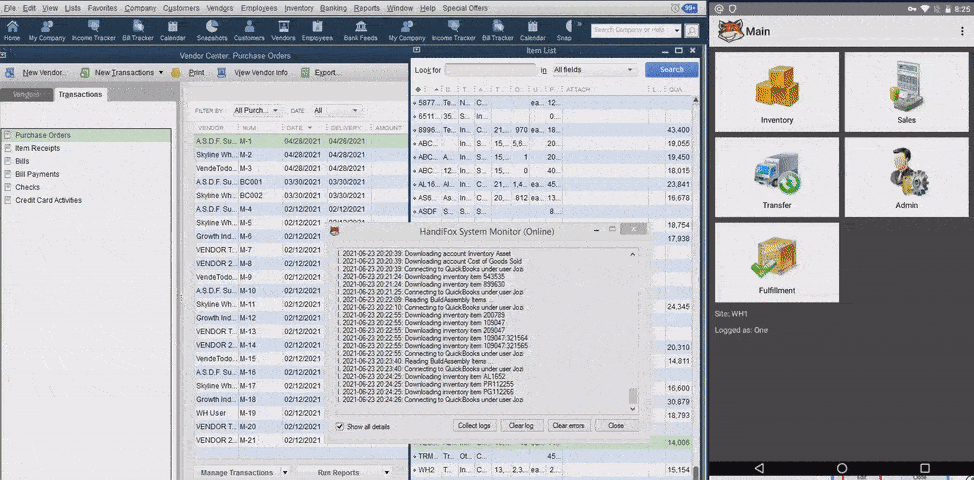Tap the Android home circle button
Image resolution: width=974 pixels, height=480 pixels.
[x=842, y=468]
